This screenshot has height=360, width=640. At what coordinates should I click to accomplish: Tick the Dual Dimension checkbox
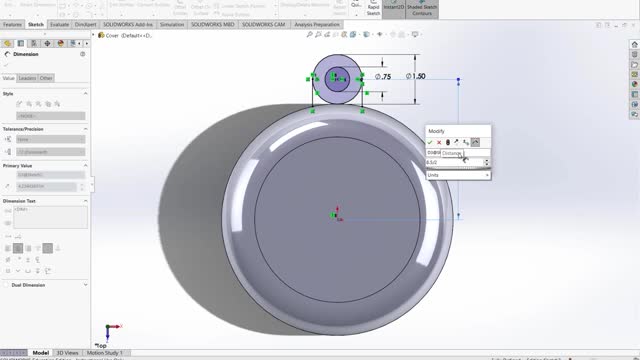pyautogui.click(x=6, y=285)
